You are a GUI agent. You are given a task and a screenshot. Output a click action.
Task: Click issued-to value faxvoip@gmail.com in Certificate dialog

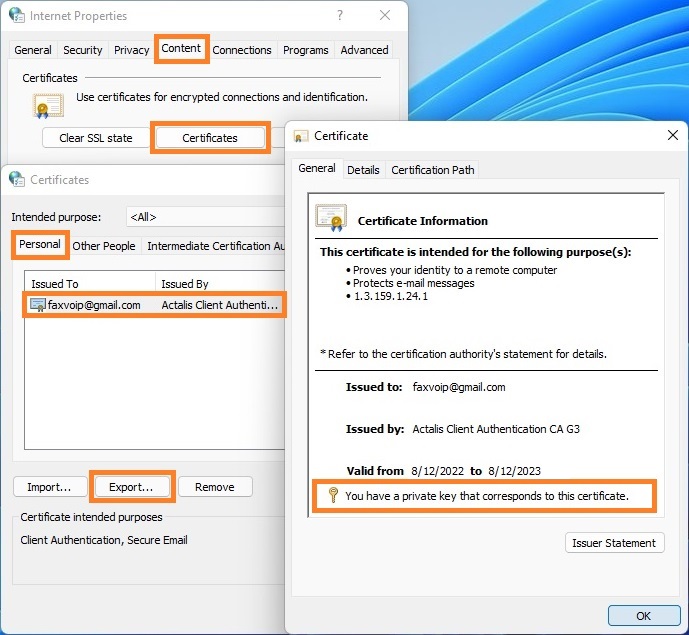click(459, 387)
